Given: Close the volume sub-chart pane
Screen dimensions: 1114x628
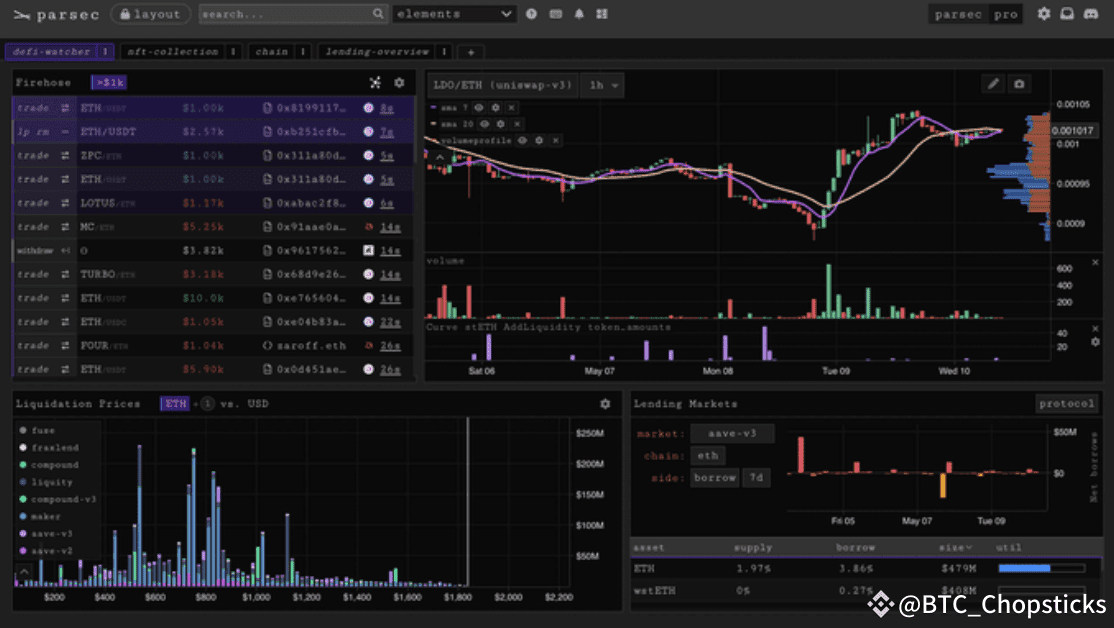Looking at the screenshot, I should [x=1093, y=261].
